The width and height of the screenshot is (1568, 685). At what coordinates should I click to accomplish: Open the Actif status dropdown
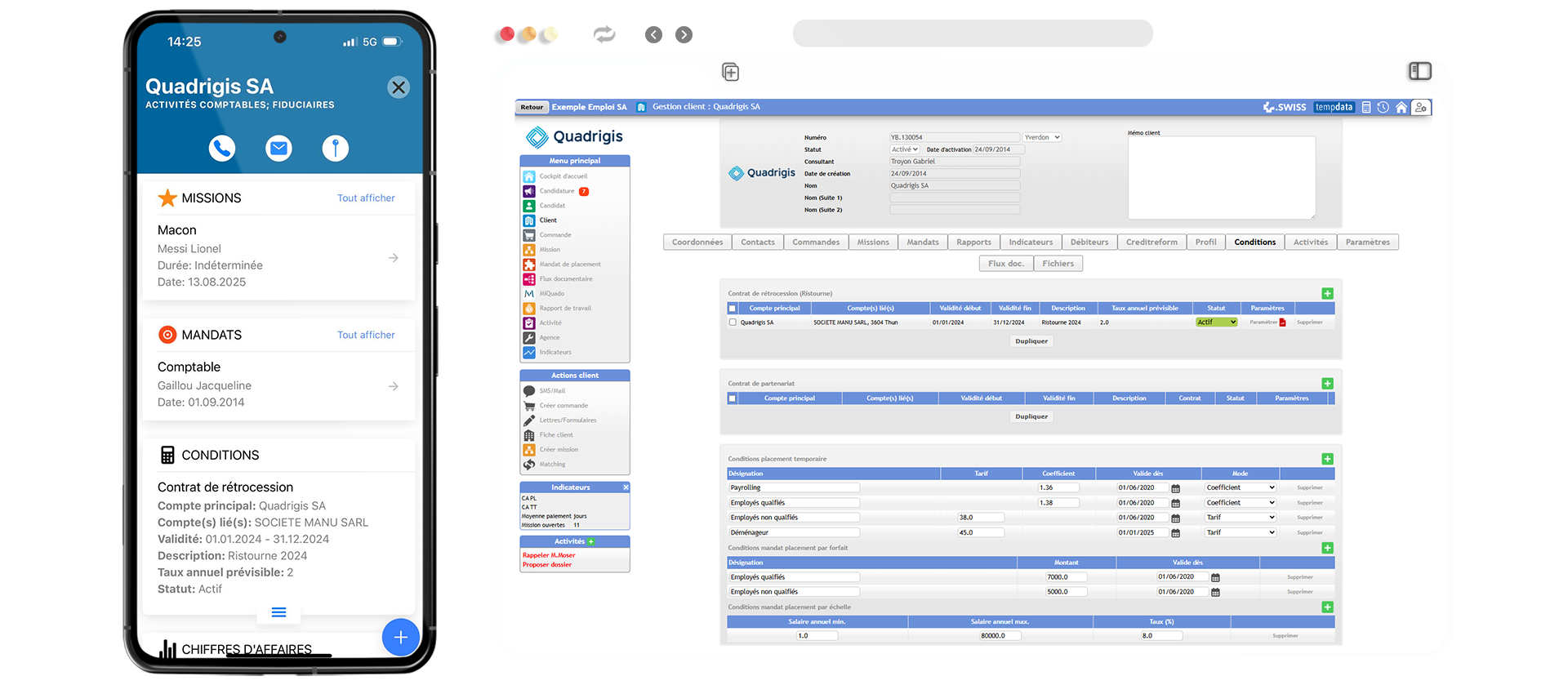point(1216,322)
